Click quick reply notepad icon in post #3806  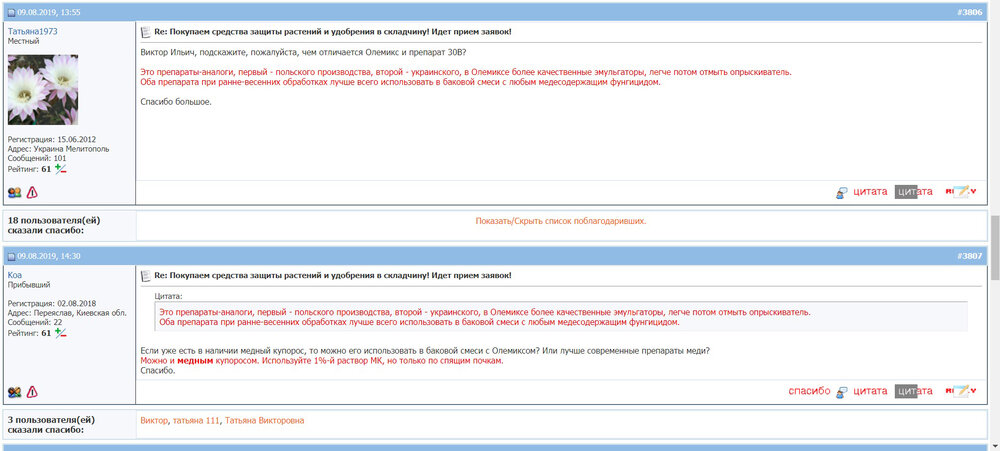[x=961, y=191]
